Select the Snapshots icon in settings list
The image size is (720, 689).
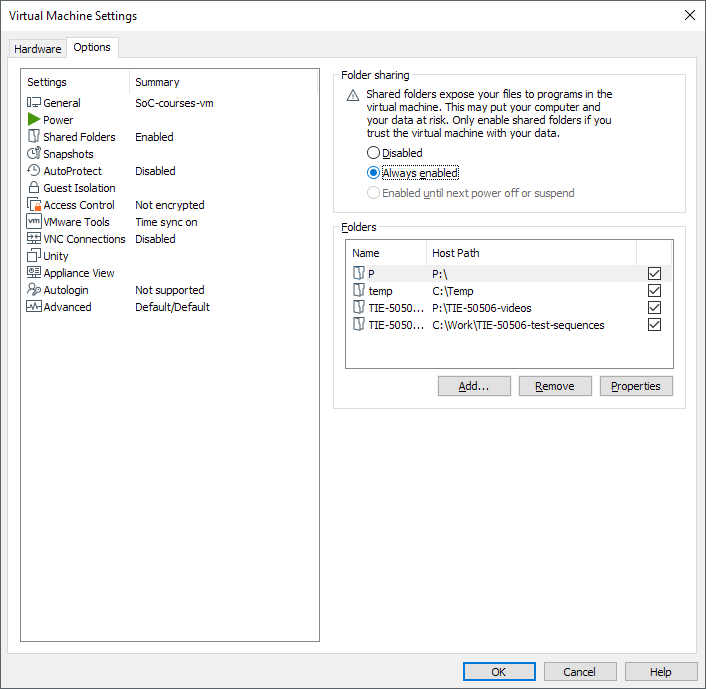click(34, 154)
